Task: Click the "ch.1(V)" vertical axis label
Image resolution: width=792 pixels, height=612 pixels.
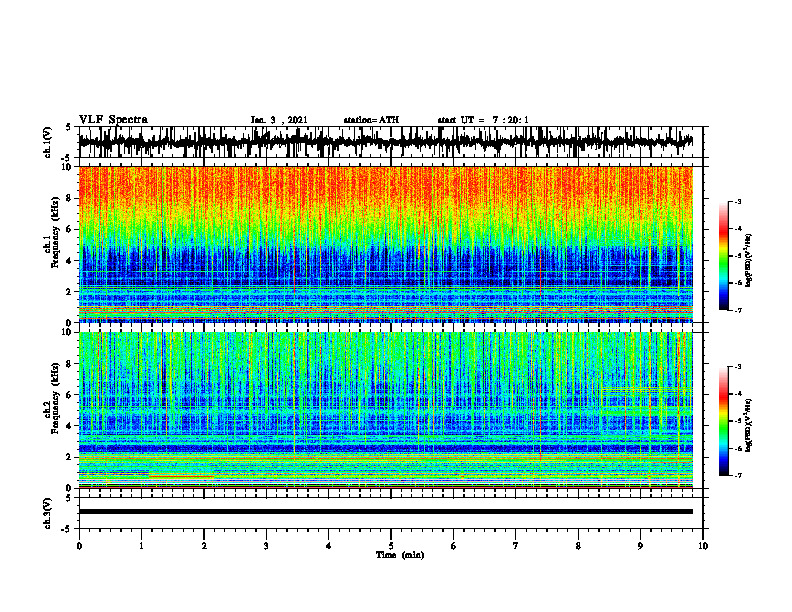Action: coord(48,142)
